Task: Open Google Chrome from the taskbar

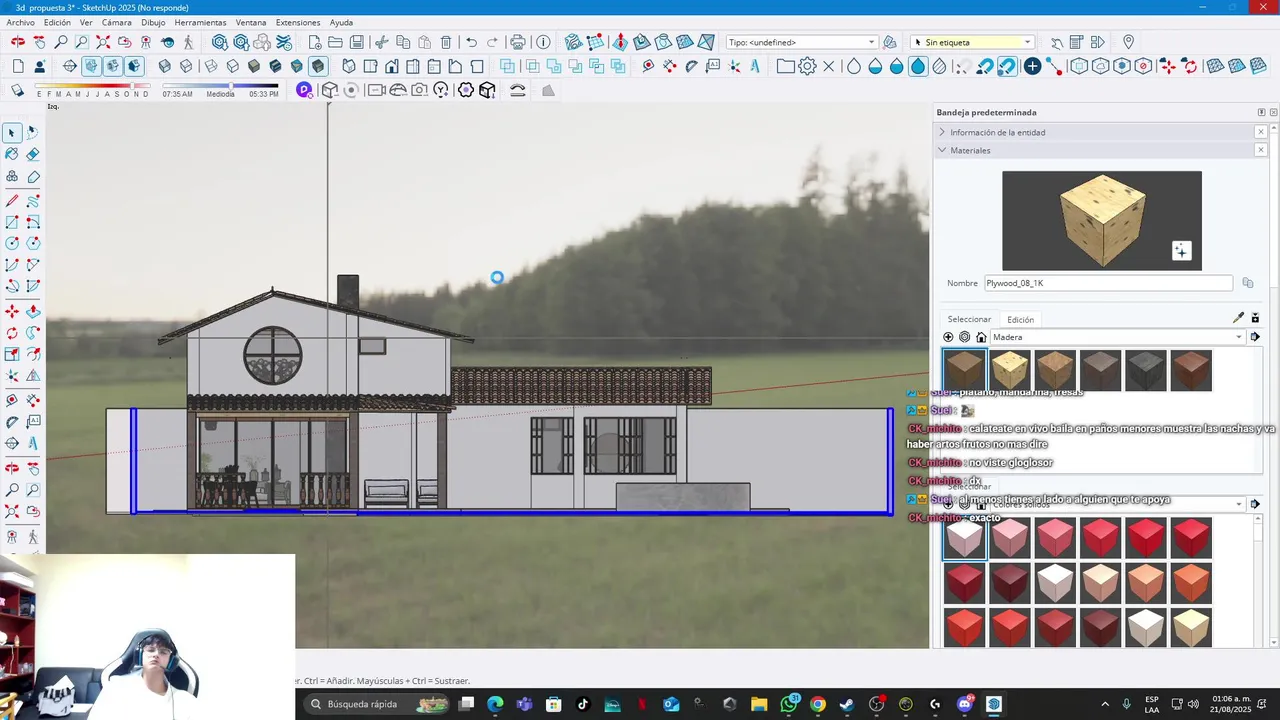Action: point(818,704)
